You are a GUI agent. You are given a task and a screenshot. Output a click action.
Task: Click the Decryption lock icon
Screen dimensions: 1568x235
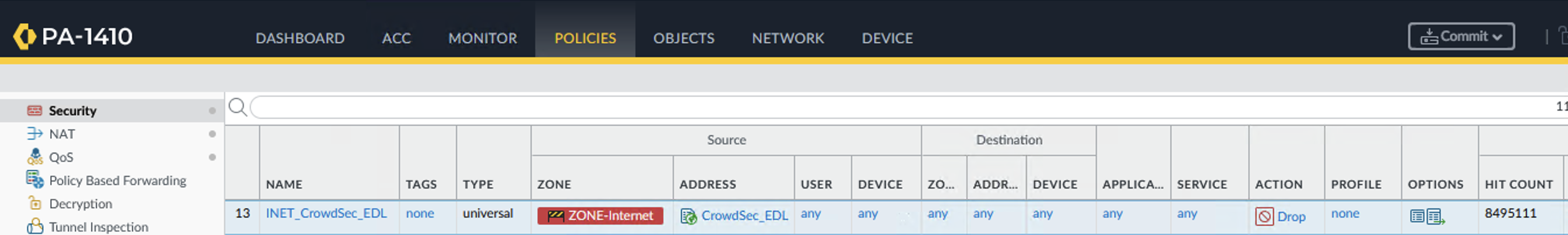coord(35,204)
